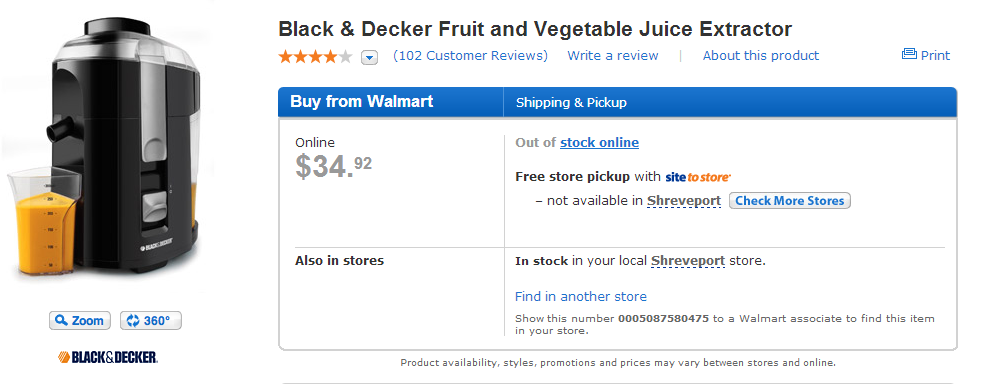This screenshot has width=984, height=384.
Task: Click Write a review link
Action: pos(612,56)
